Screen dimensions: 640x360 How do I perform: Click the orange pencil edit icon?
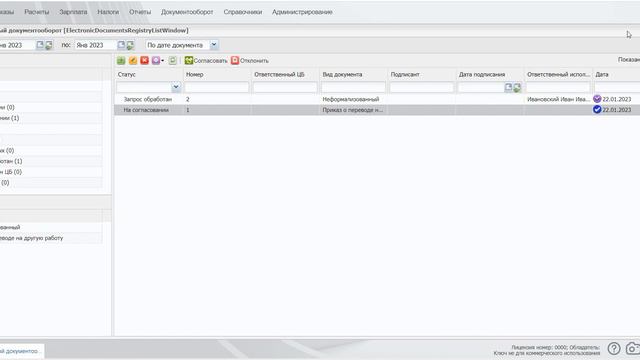pyautogui.click(x=133, y=60)
